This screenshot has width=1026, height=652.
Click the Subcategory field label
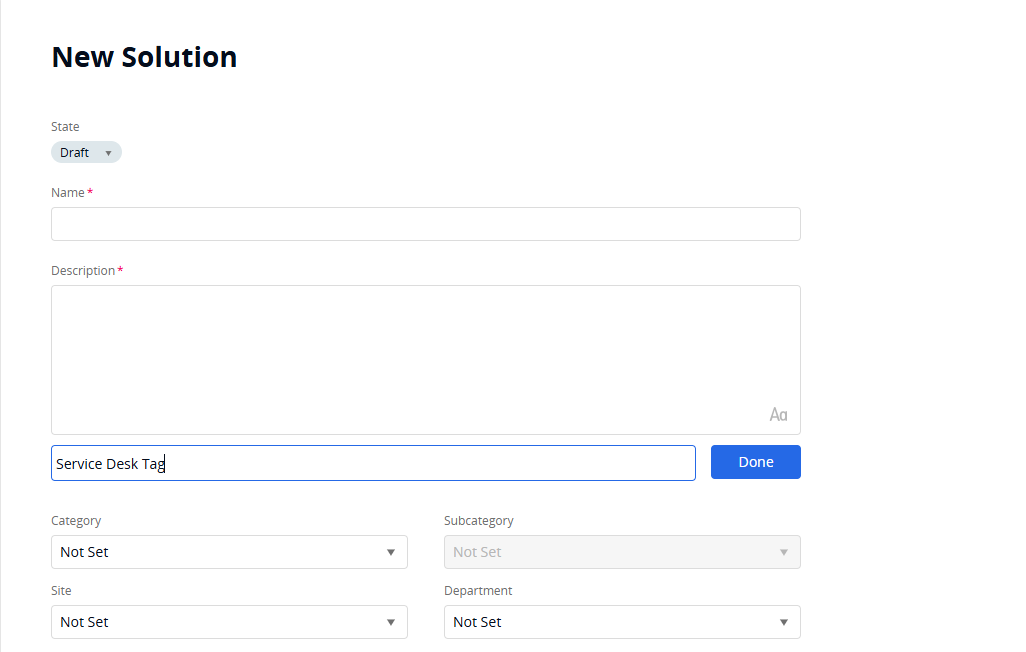tap(478, 521)
